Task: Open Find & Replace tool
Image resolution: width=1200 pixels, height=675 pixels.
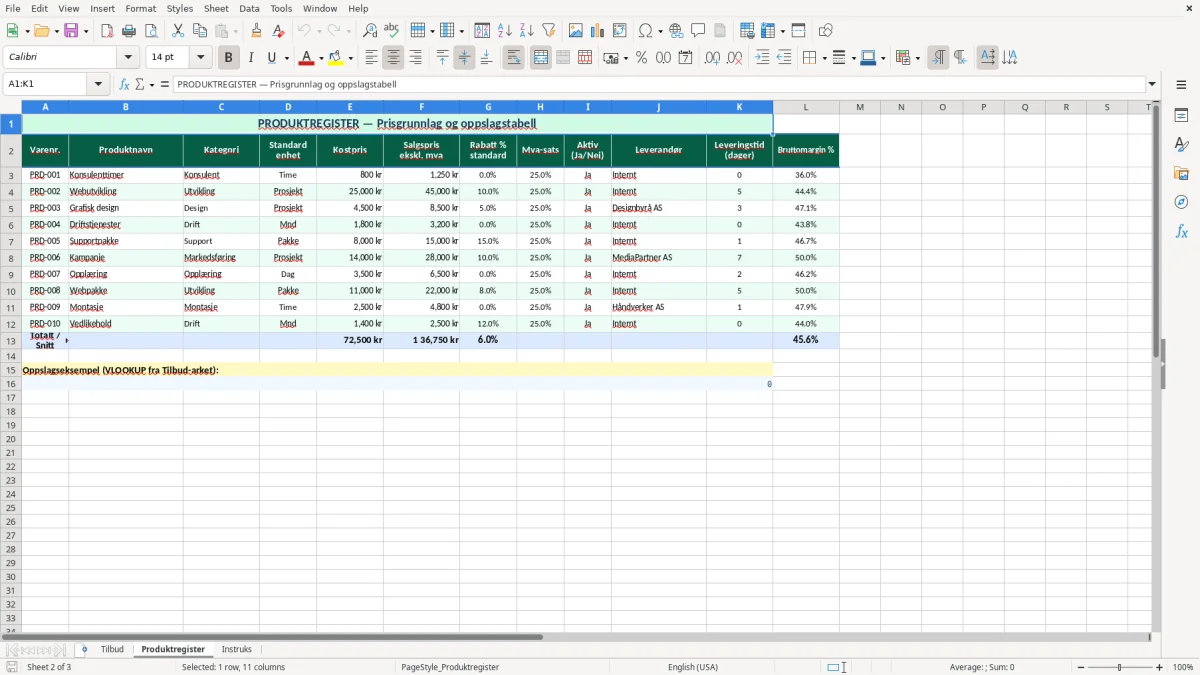Action: pyautogui.click(x=370, y=31)
